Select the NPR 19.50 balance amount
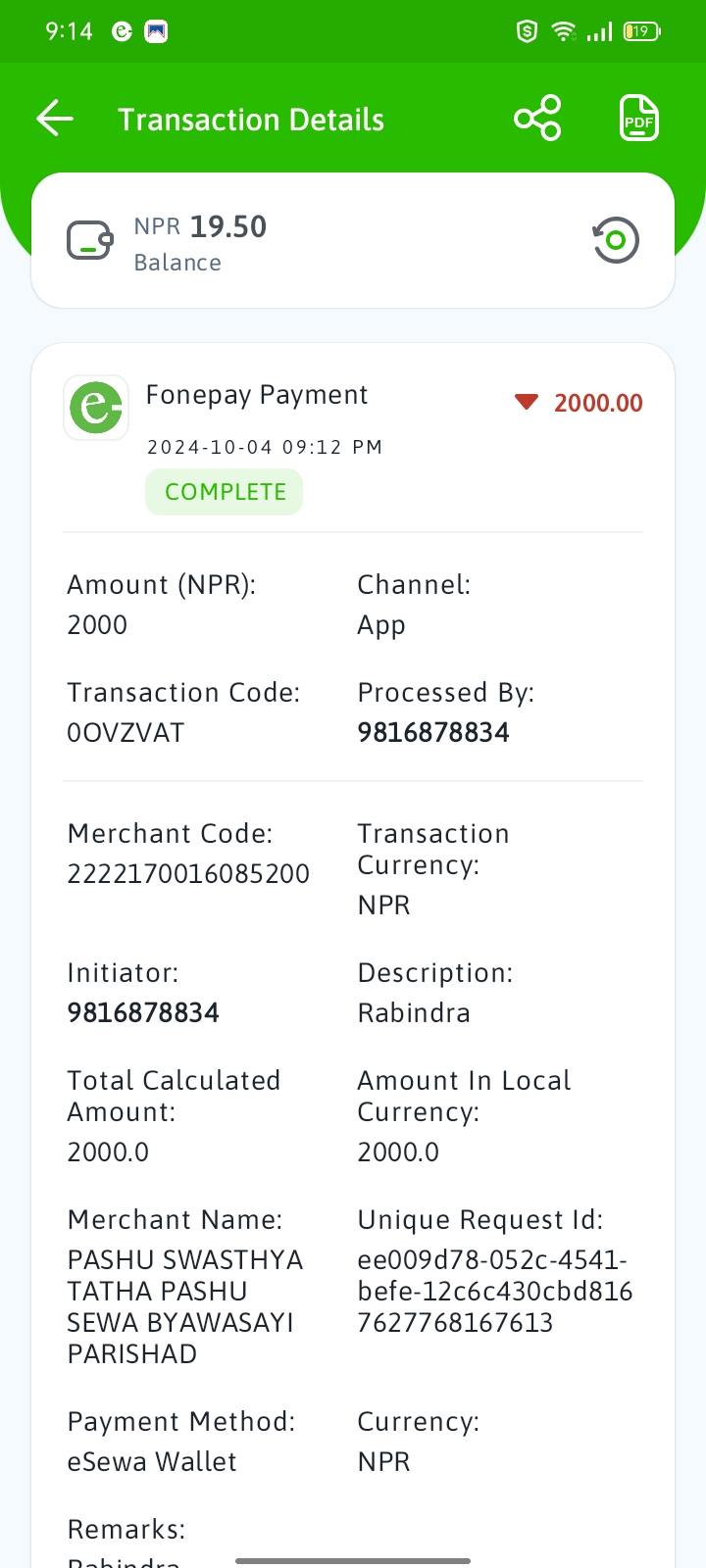 point(200,226)
